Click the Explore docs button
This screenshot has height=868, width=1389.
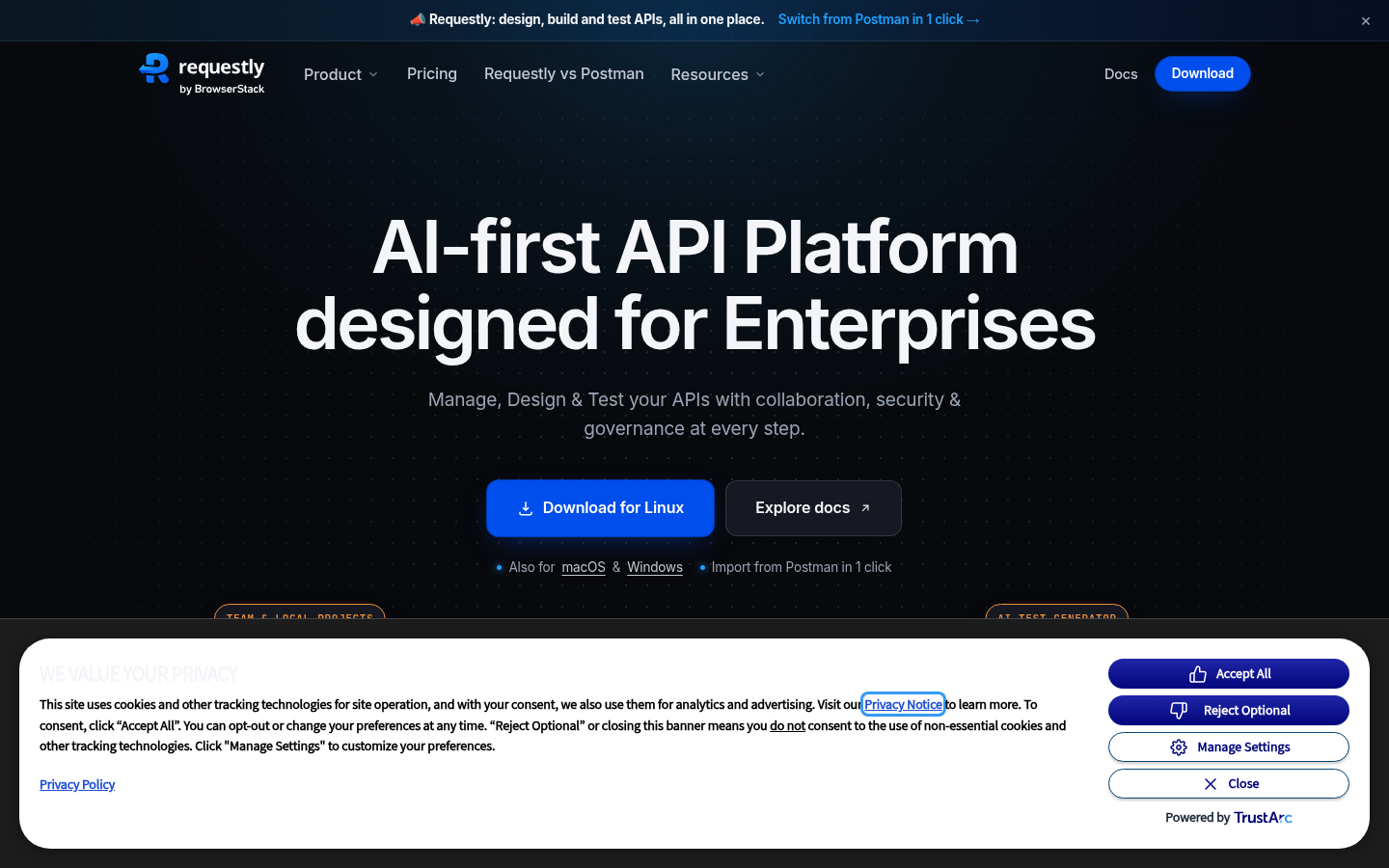(x=813, y=508)
